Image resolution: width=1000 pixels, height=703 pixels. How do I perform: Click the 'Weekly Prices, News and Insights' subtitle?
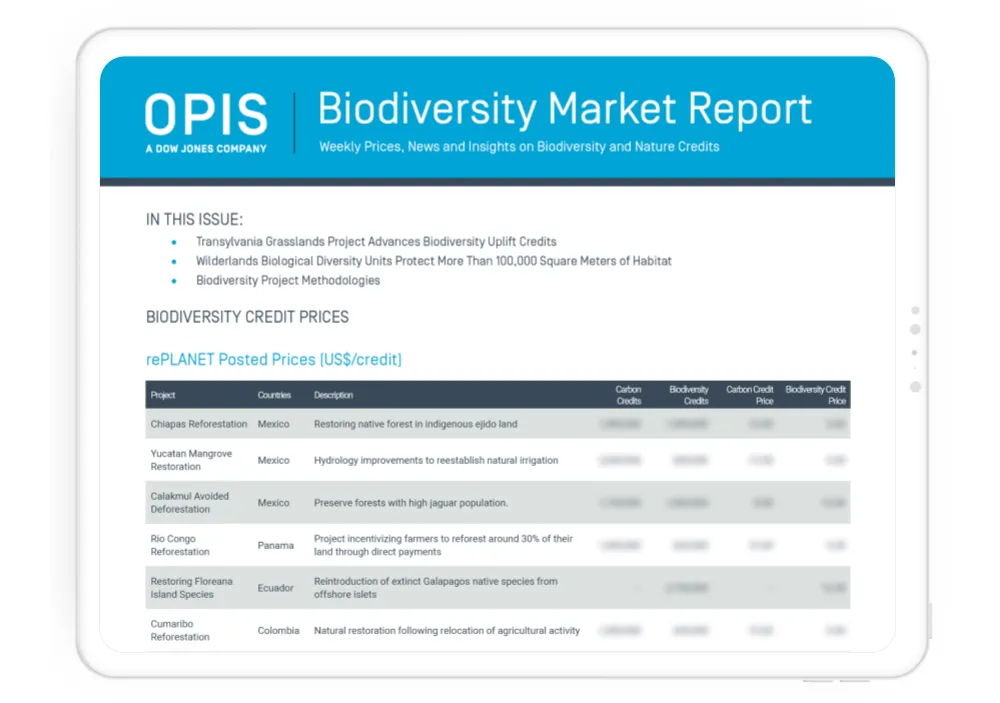(519, 147)
